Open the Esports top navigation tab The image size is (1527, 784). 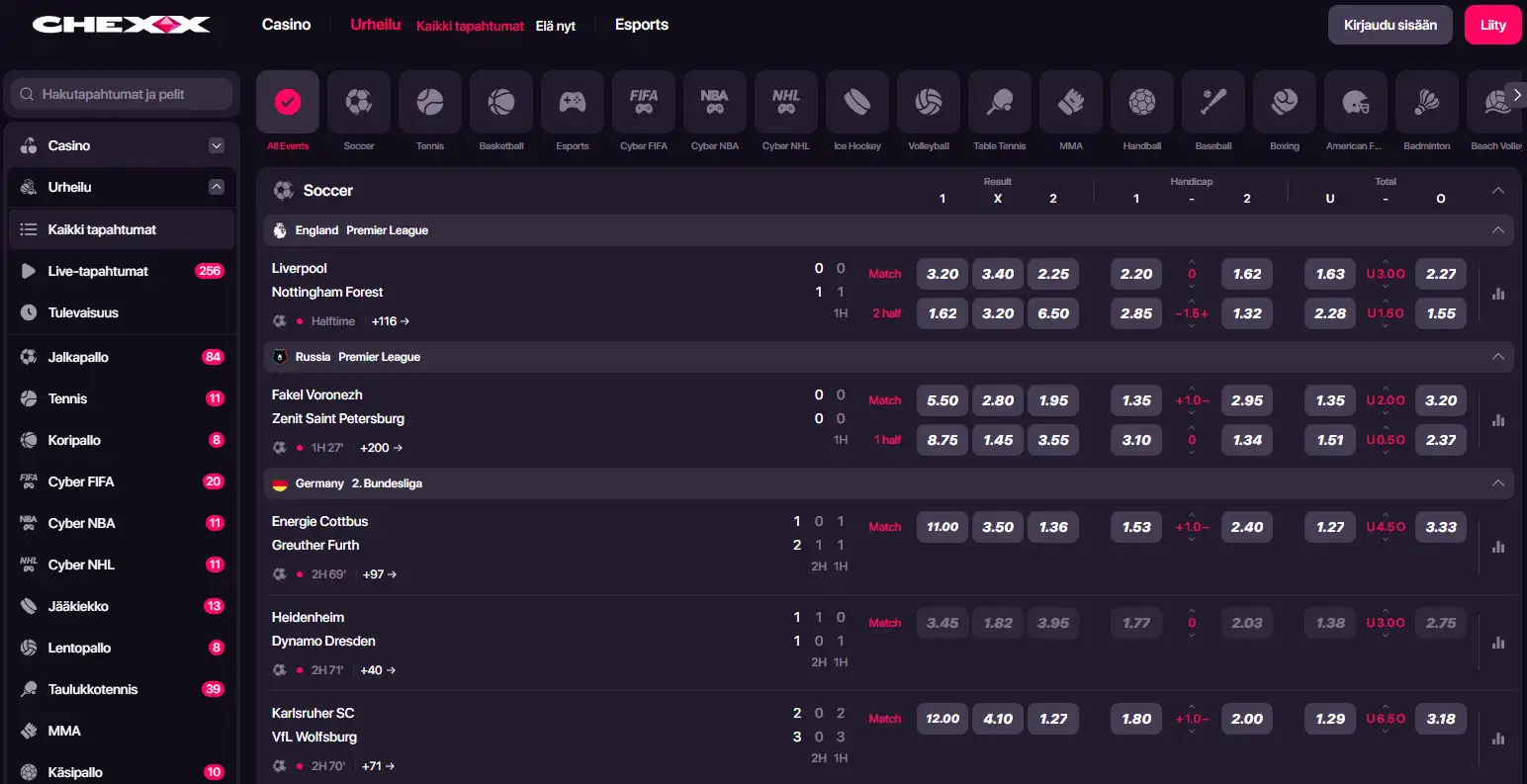click(642, 25)
